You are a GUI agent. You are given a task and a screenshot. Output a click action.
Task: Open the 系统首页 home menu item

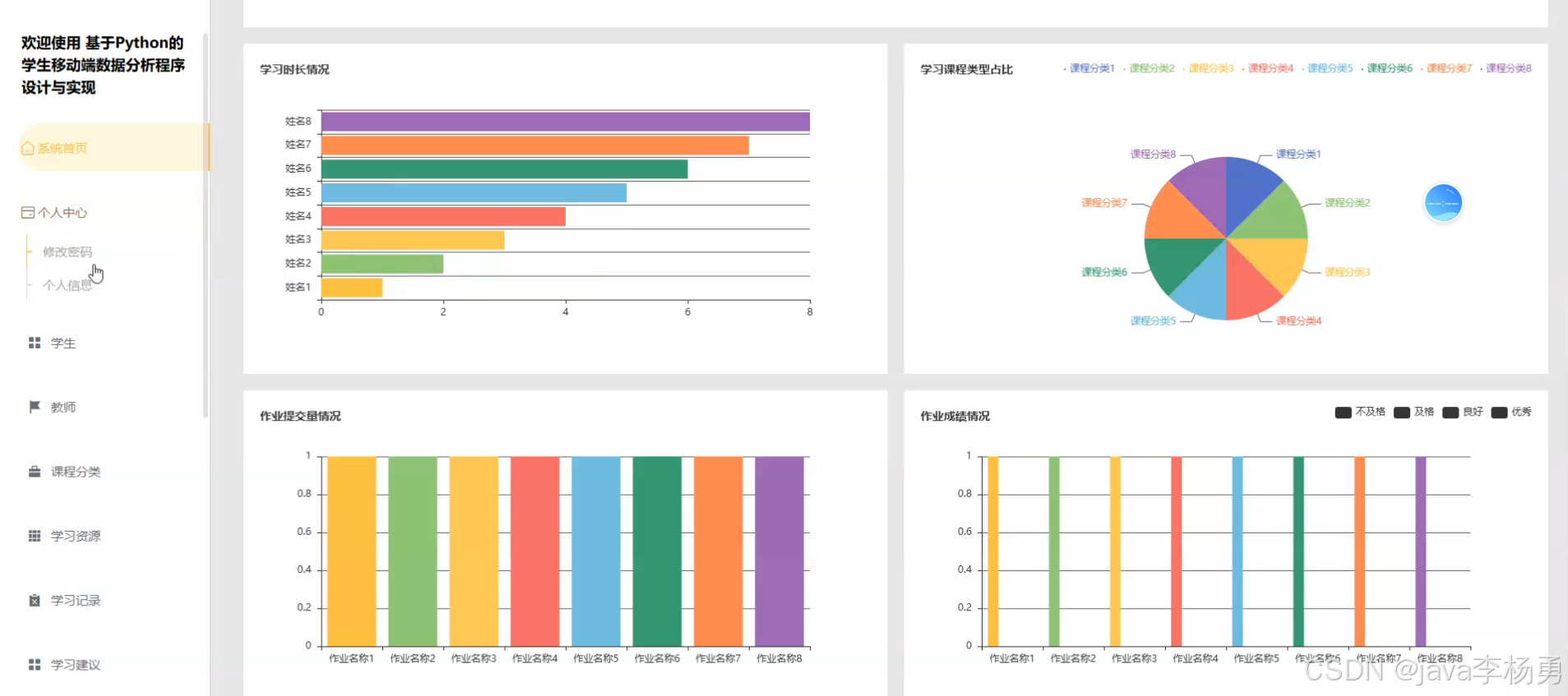113,148
